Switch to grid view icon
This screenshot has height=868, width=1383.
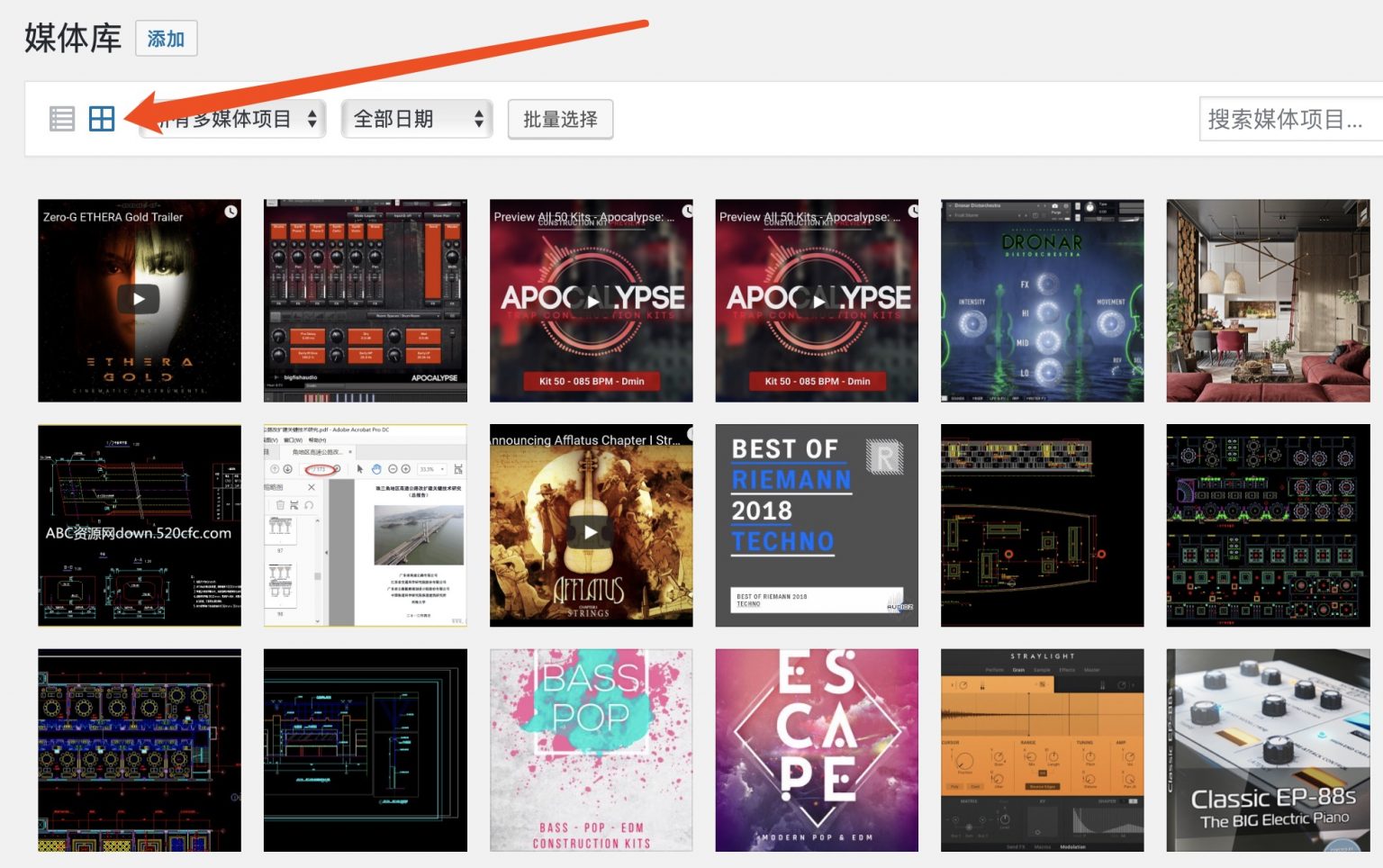point(102,119)
